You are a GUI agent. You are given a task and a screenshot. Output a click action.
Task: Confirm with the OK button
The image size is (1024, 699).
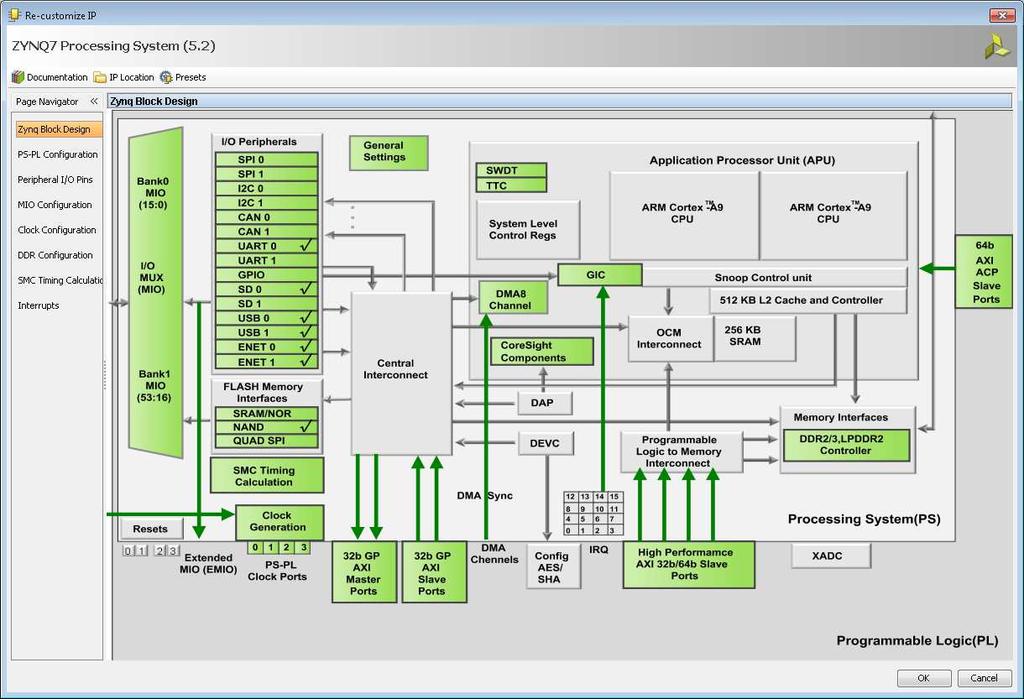click(923, 678)
